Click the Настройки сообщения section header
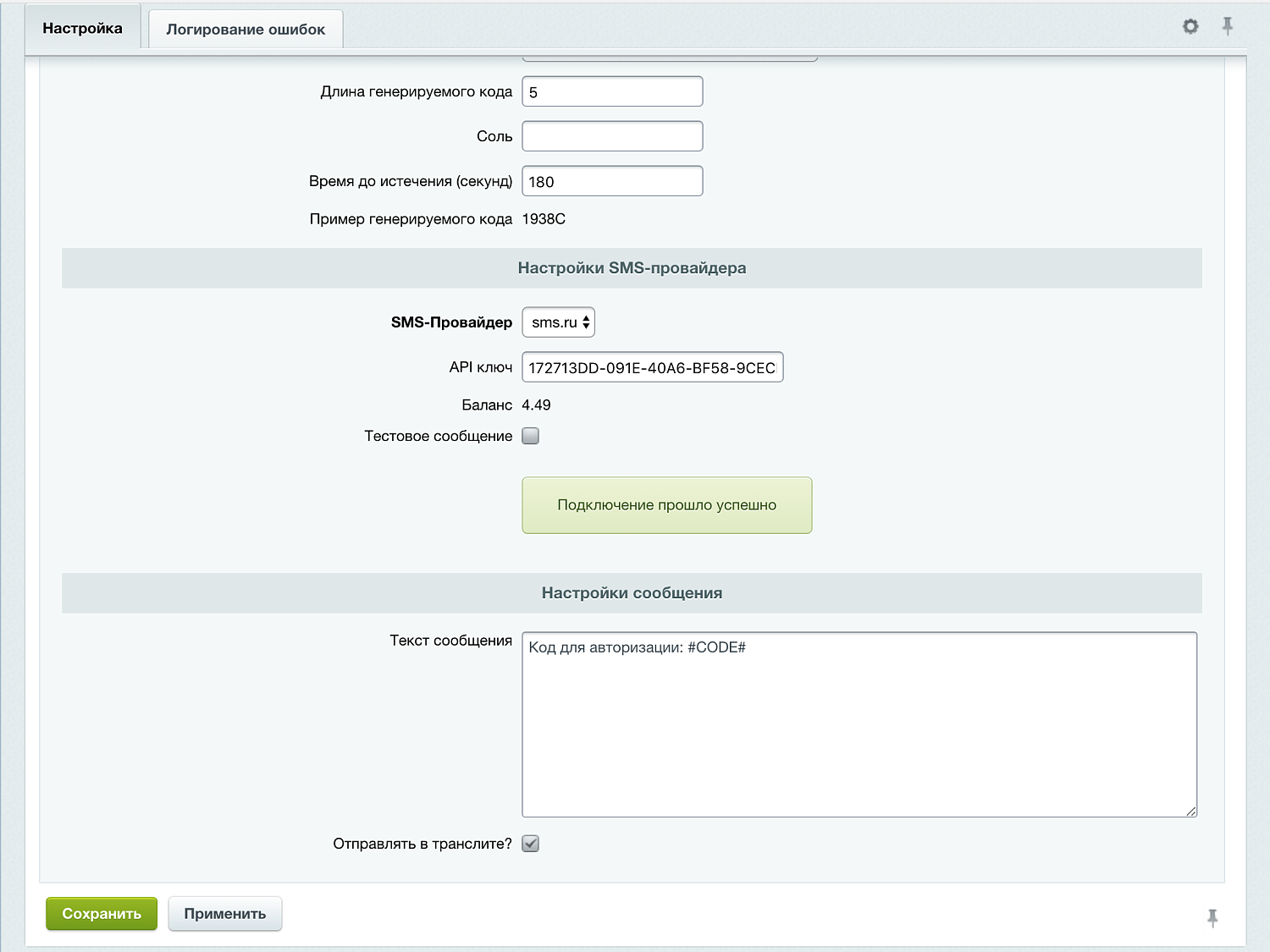The height and width of the screenshot is (952, 1270). (x=632, y=593)
